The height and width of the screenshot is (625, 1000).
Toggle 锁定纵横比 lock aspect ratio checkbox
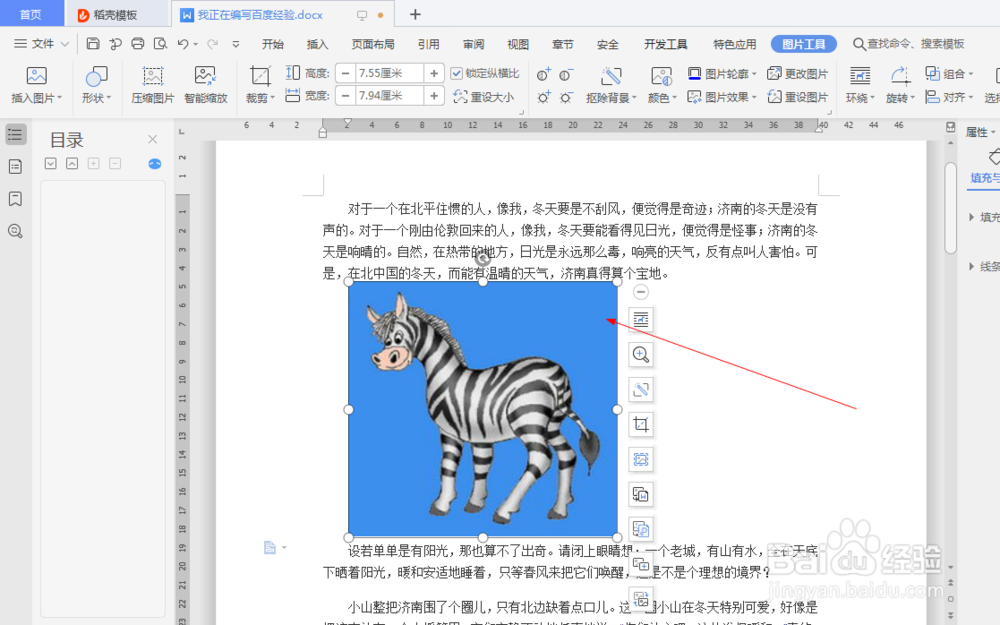coord(456,73)
